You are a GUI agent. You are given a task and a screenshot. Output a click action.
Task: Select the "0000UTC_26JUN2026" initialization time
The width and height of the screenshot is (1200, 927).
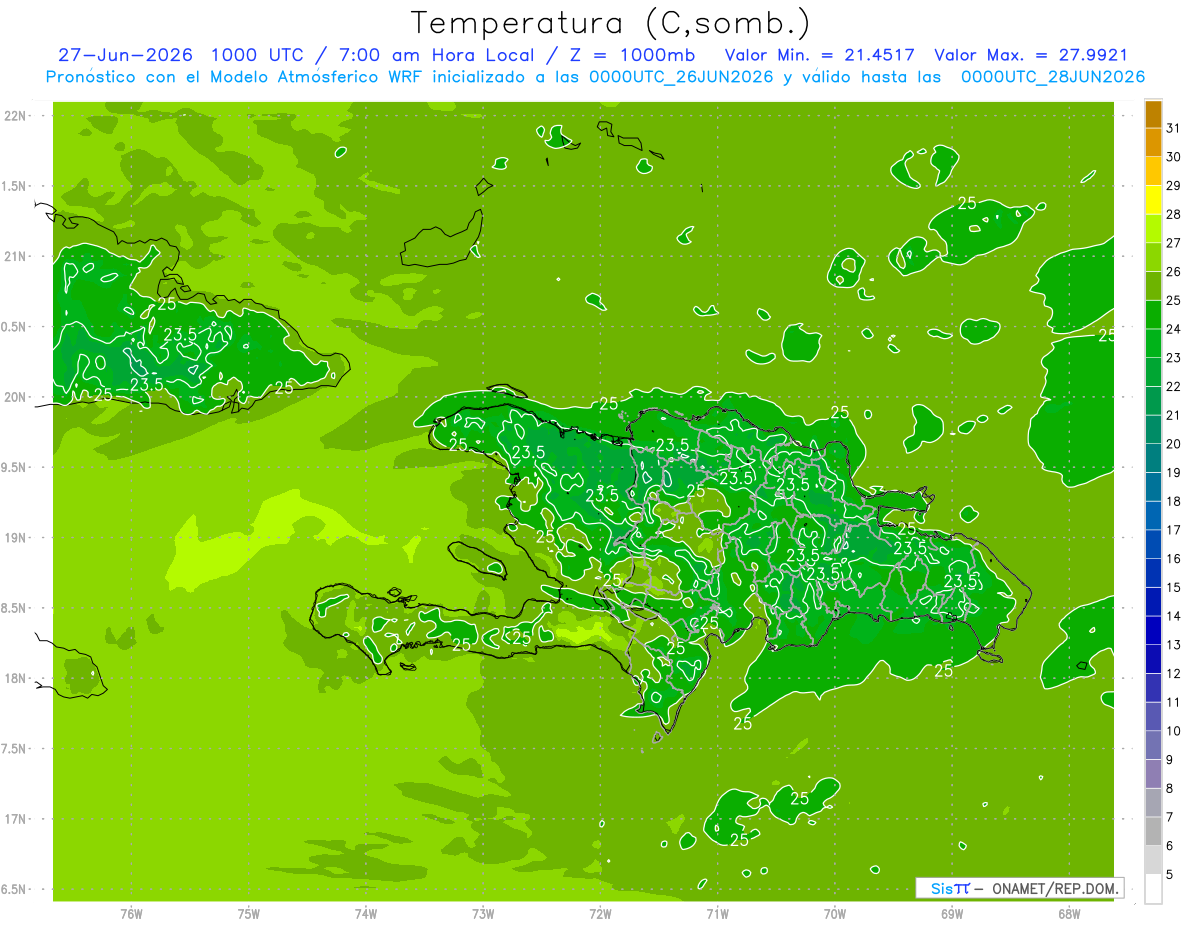tap(681, 77)
